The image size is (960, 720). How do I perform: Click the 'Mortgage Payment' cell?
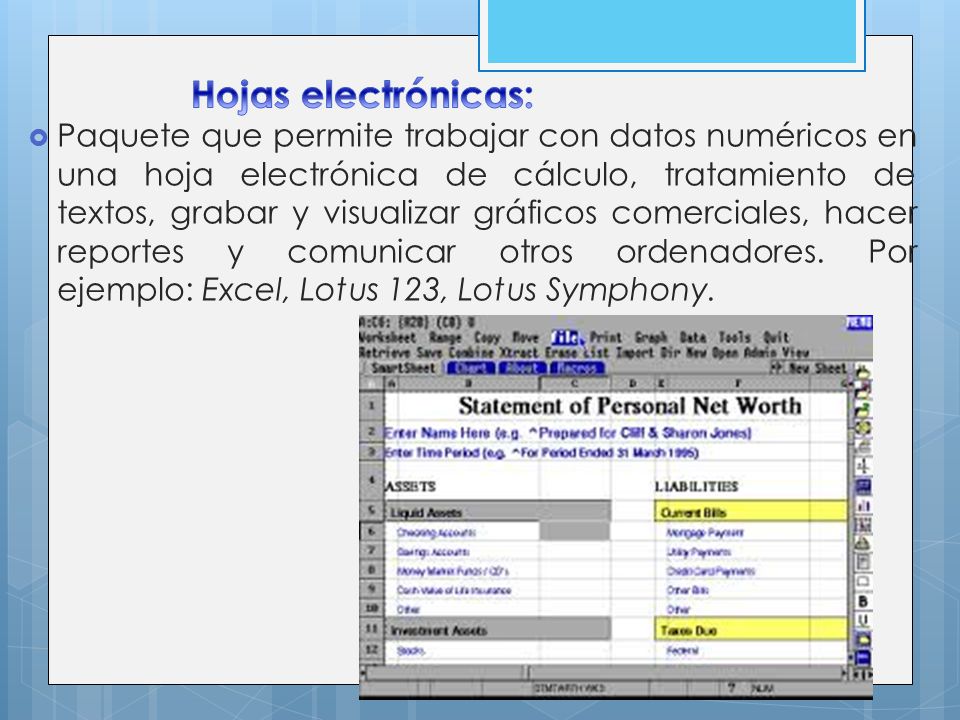click(x=705, y=533)
